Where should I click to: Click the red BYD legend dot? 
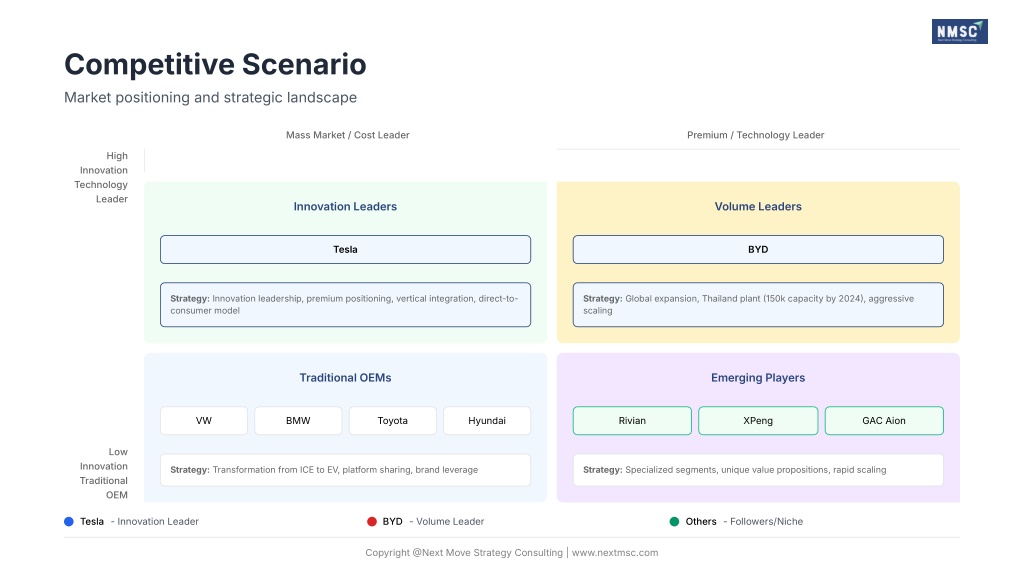pos(371,521)
